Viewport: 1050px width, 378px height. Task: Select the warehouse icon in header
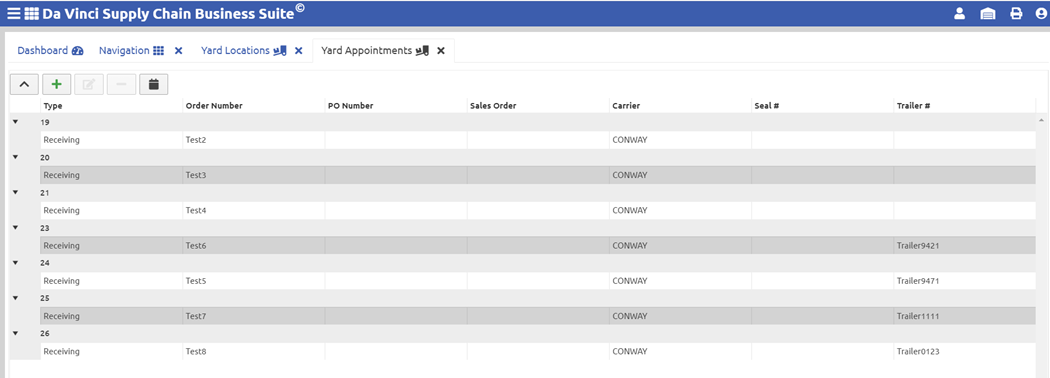(988, 13)
